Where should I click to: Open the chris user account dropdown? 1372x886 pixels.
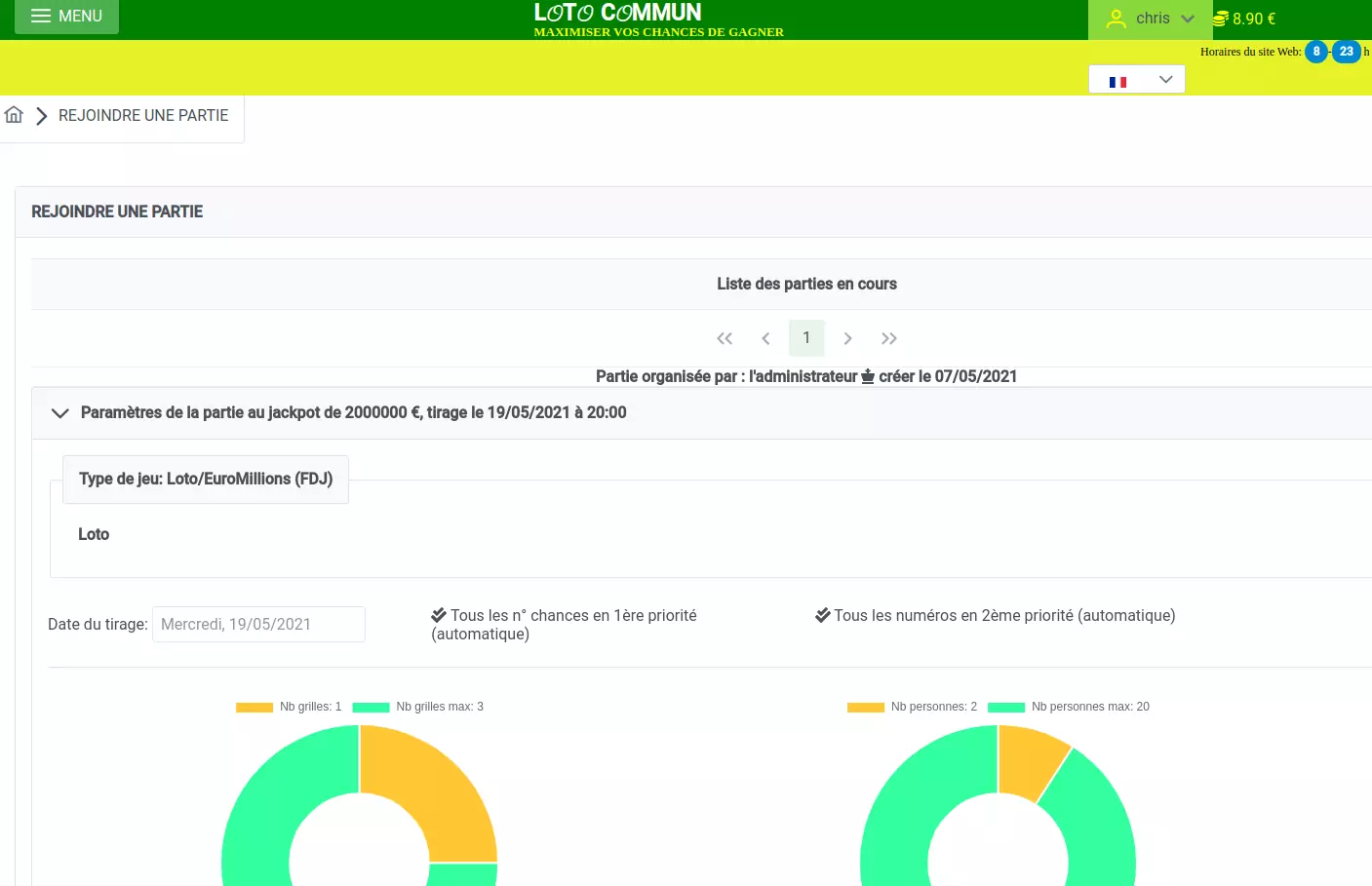pyautogui.click(x=1150, y=19)
